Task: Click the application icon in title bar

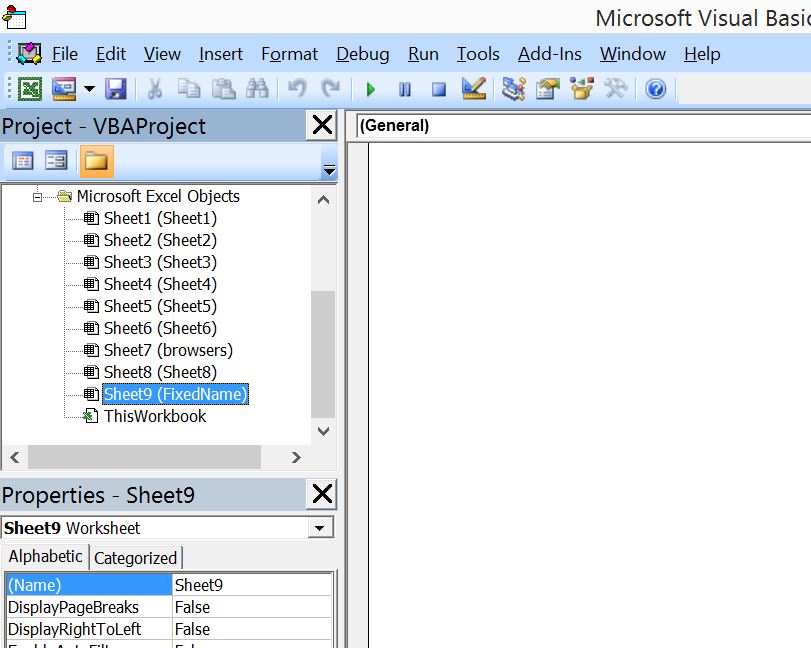Action: click(14, 16)
